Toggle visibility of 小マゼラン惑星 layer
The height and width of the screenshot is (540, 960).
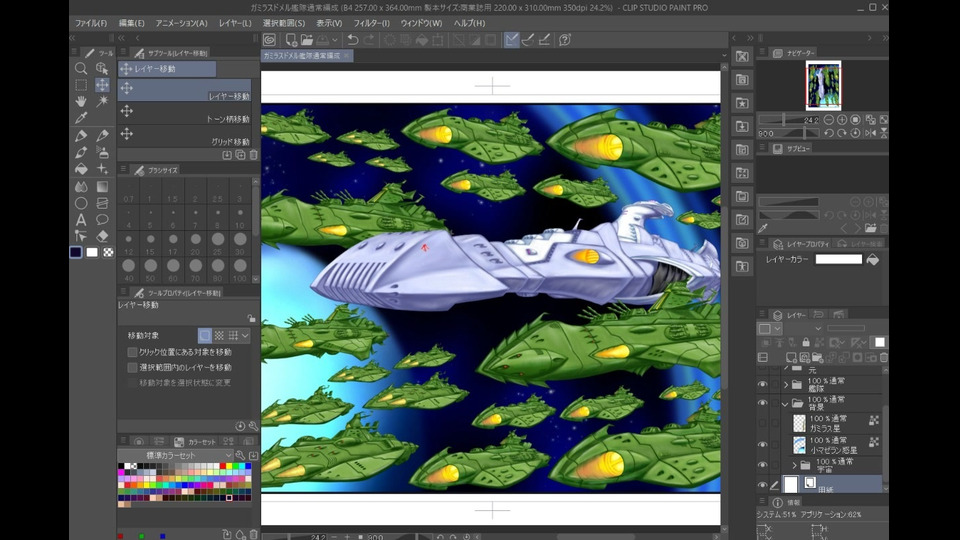pyautogui.click(x=762, y=444)
